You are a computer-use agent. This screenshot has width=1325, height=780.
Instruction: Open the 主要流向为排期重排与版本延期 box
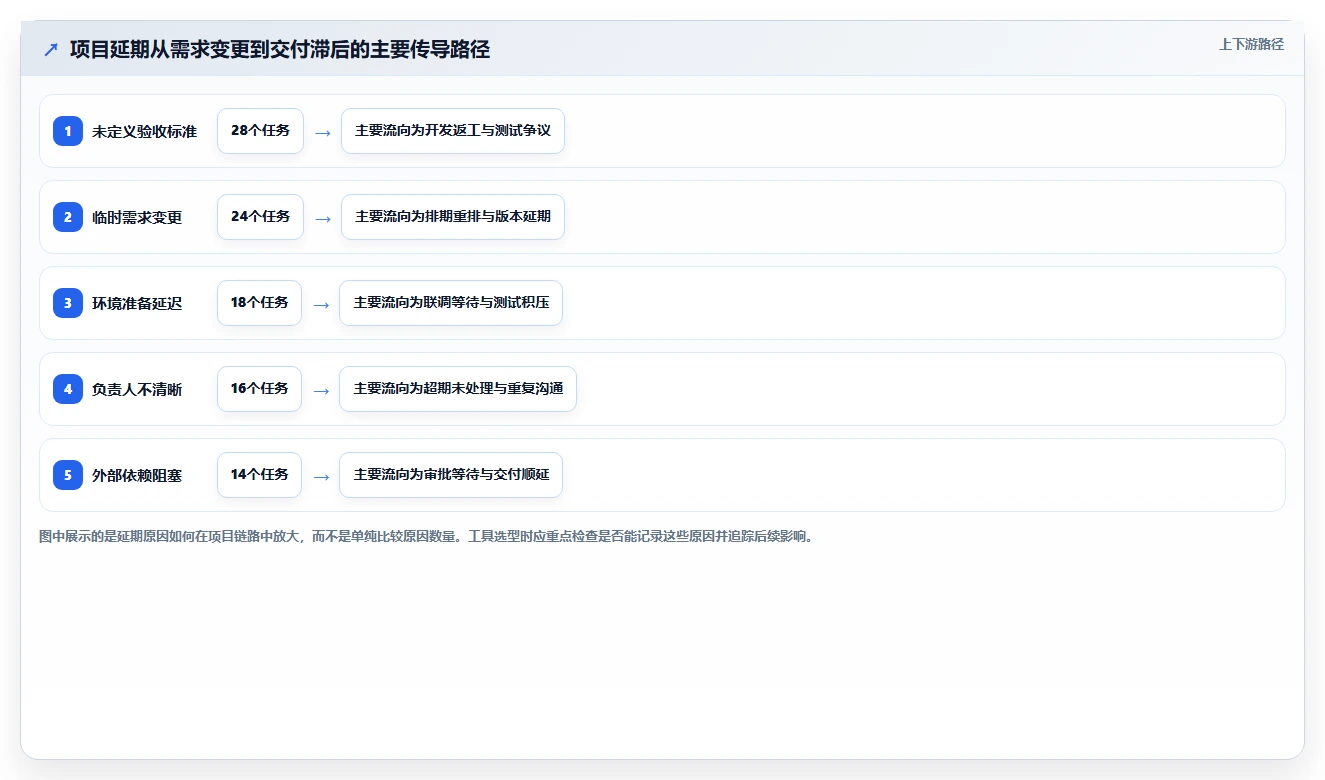click(453, 217)
